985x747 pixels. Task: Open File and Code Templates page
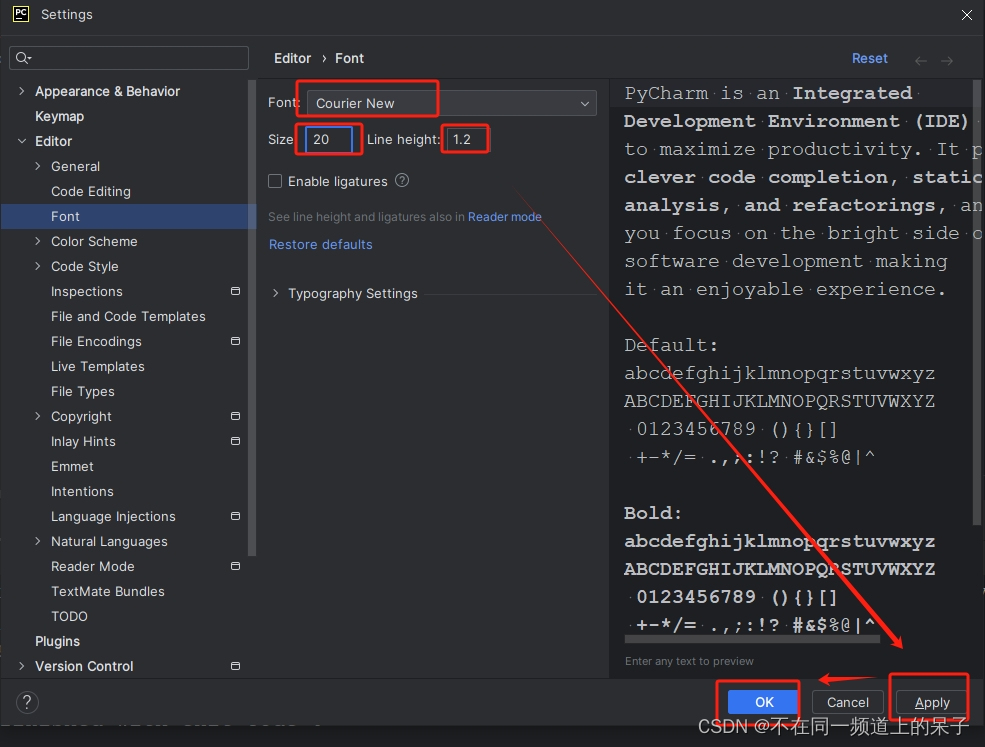pyautogui.click(x=128, y=317)
